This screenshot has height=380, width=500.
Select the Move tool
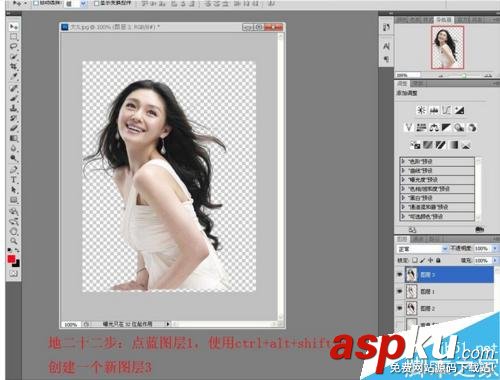coord(14,26)
